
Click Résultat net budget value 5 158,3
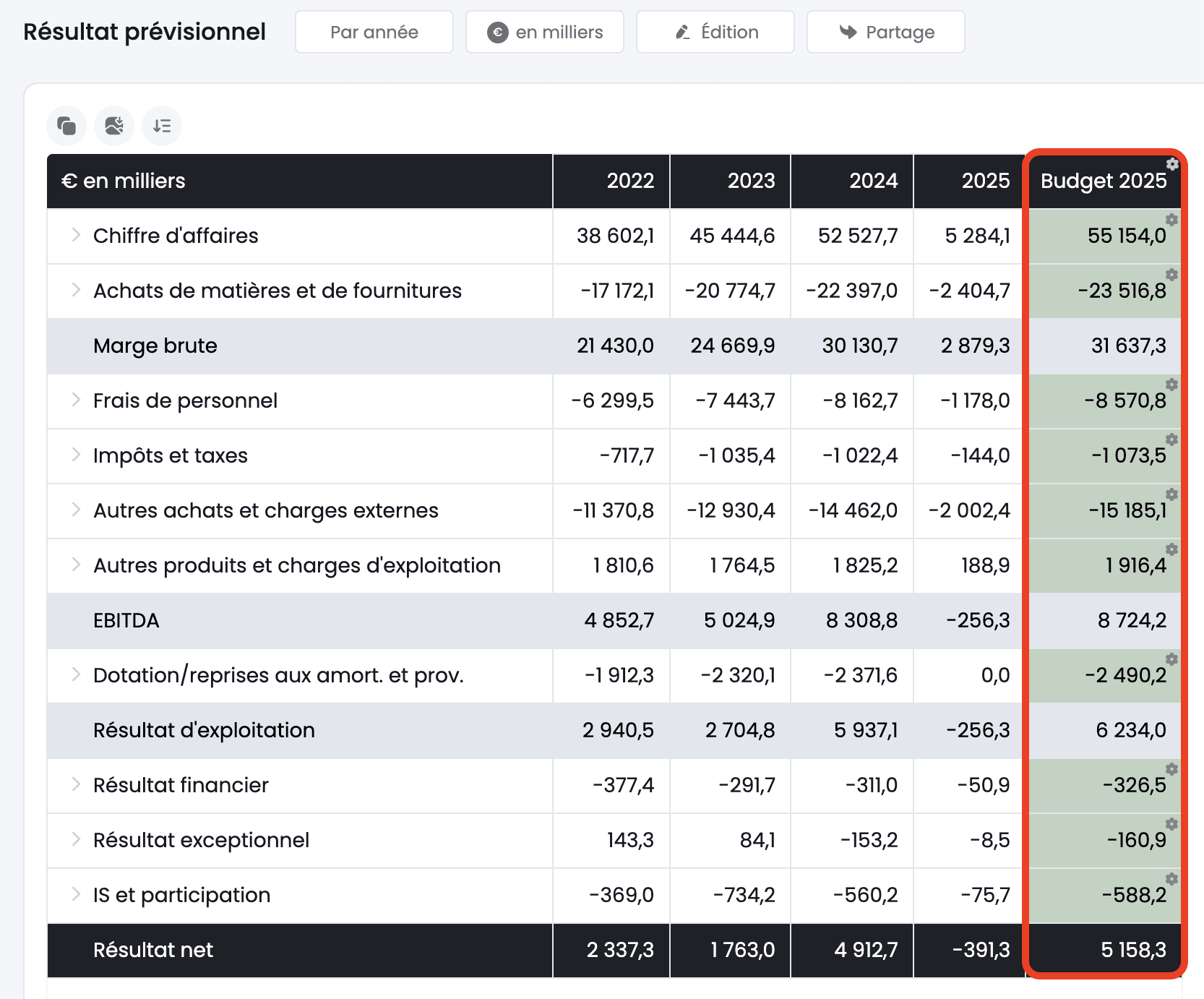click(x=1133, y=950)
